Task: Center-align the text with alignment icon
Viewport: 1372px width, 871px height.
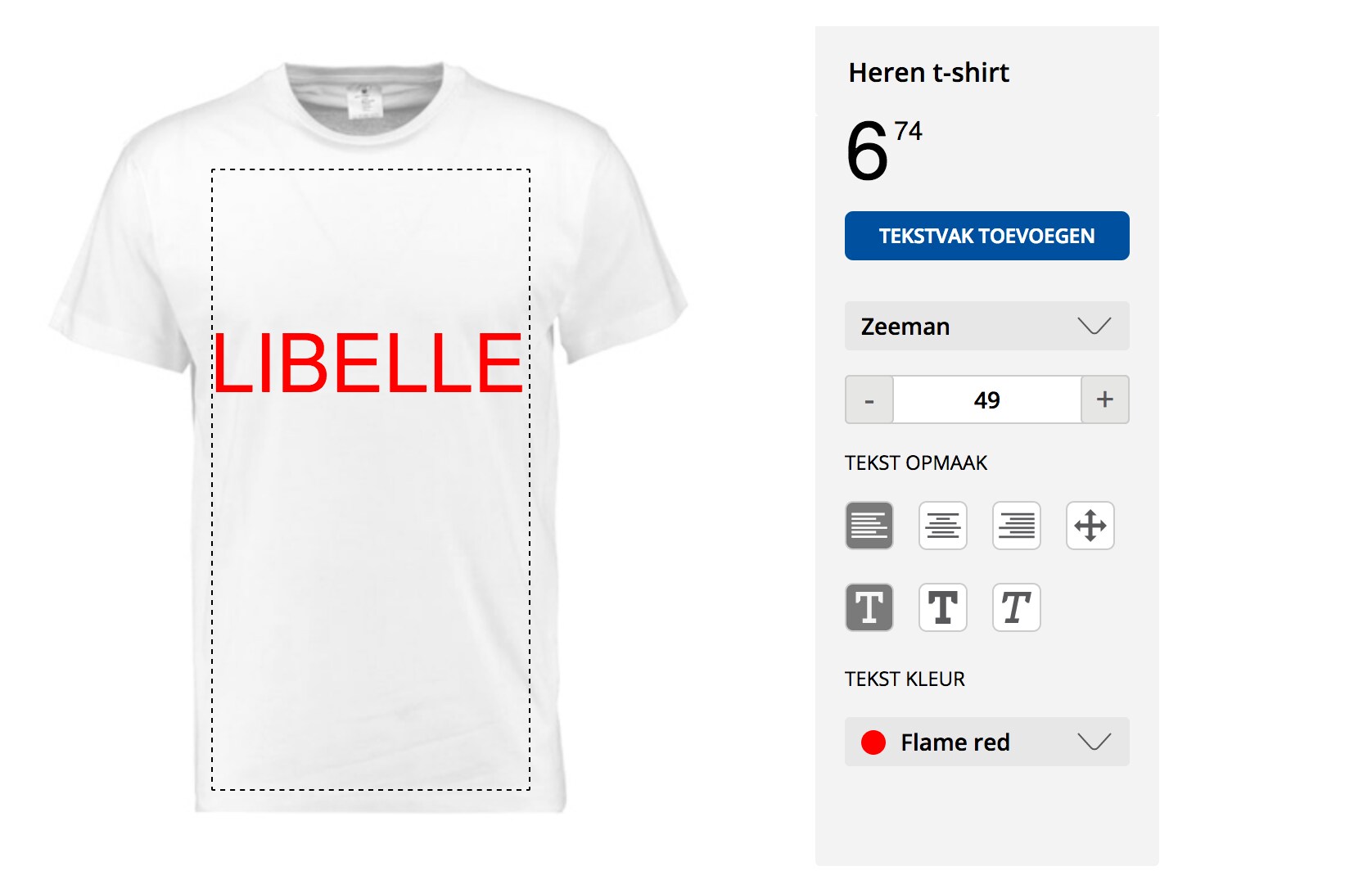Action: (x=942, y=526)
